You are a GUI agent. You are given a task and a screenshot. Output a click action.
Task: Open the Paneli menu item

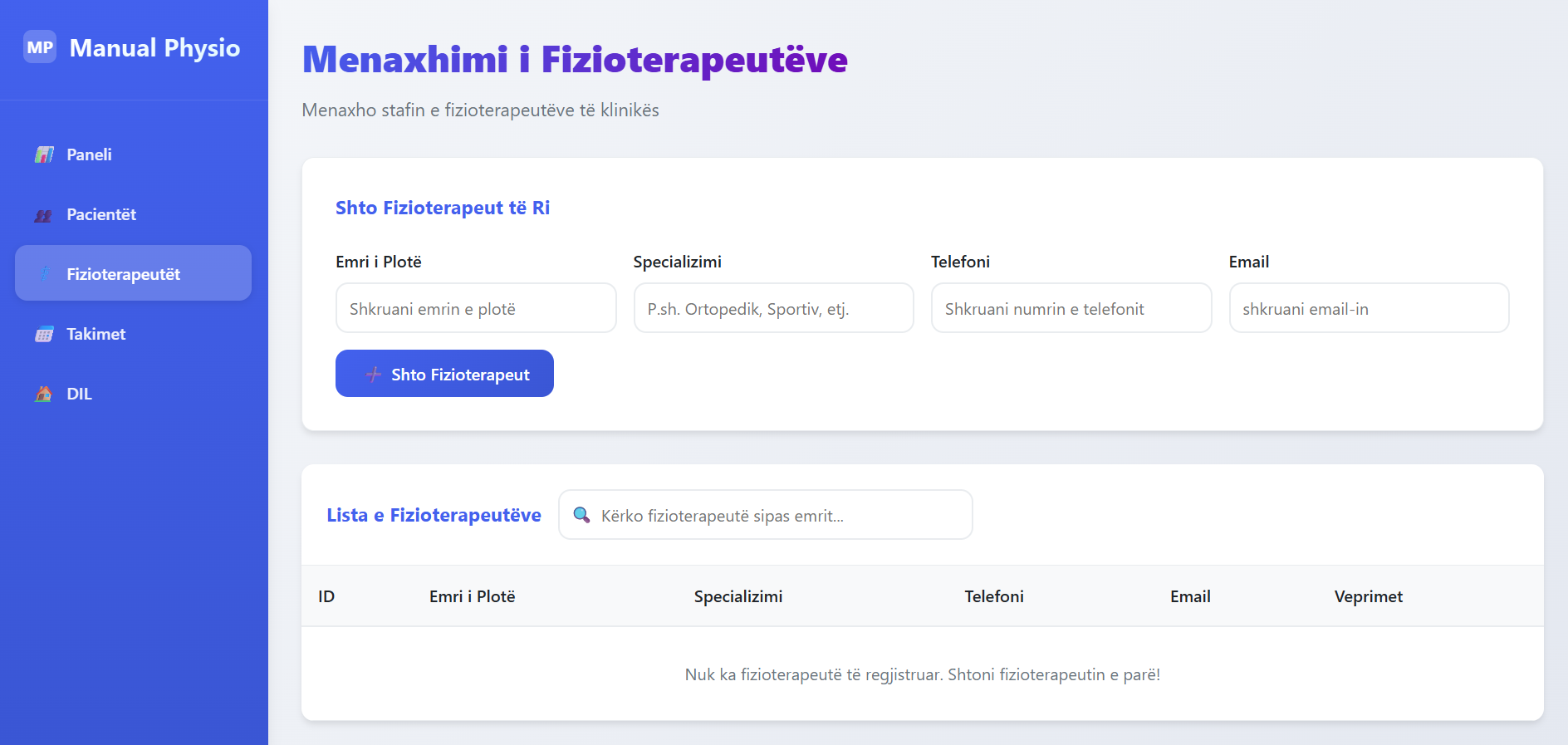point(89,154)
